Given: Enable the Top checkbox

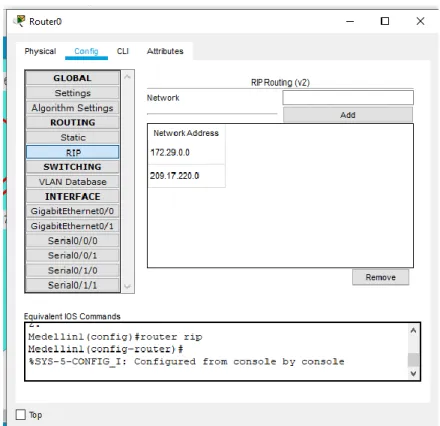Looking at the screenshot, I should [x=21, y=415].
